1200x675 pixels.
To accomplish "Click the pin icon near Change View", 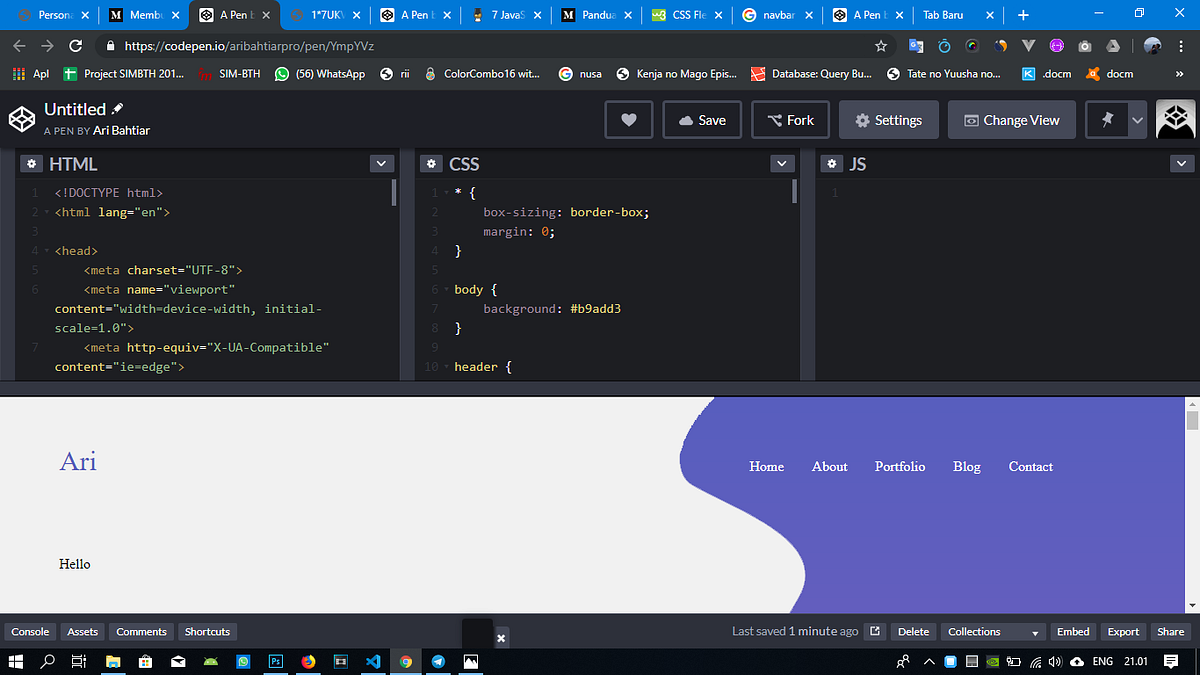I will tap(1106, 119).
